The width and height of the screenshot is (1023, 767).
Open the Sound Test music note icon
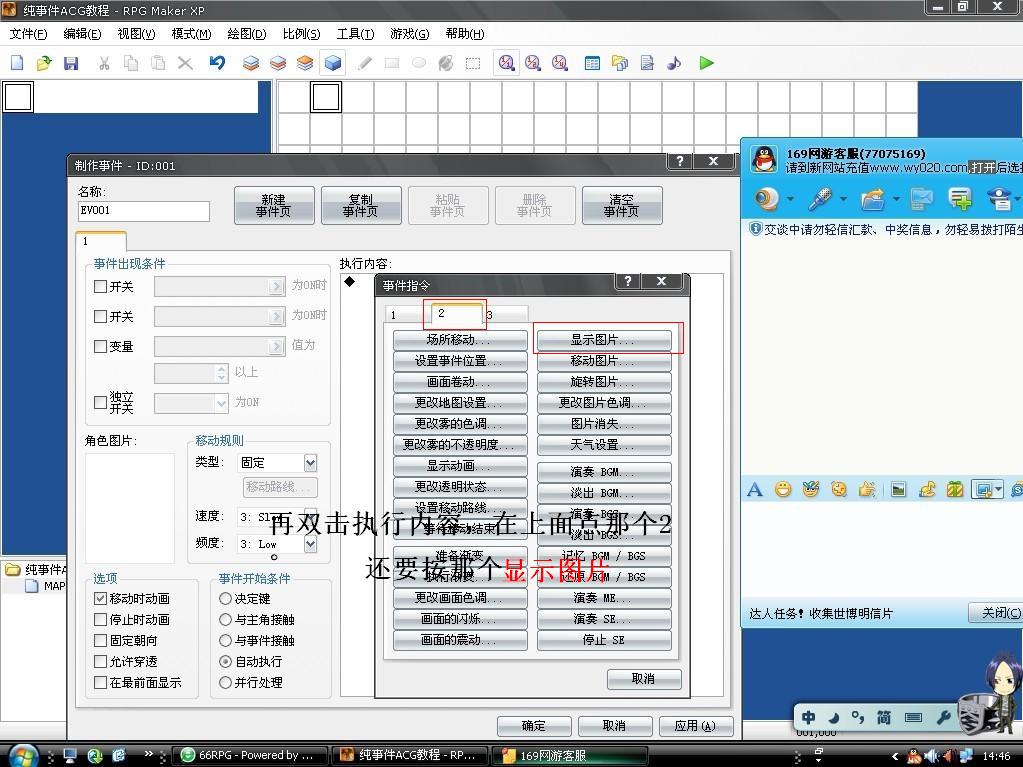tap(674, 63)
